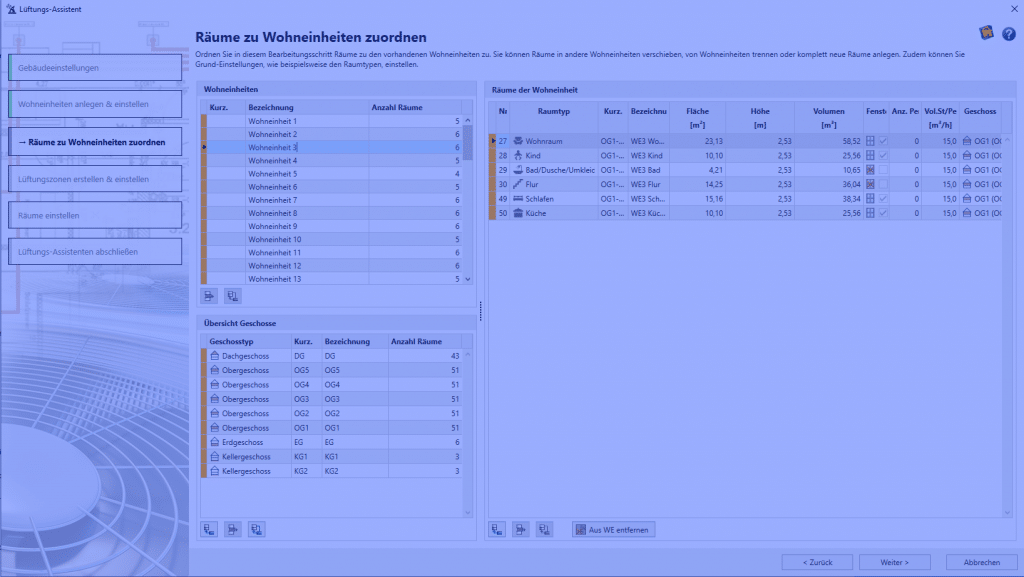Click the floor icon of the KG1 Kellergeschoss row
The width and height of the screenshot is (1024, 577).
pyautogui.click(x=214, y=456)
